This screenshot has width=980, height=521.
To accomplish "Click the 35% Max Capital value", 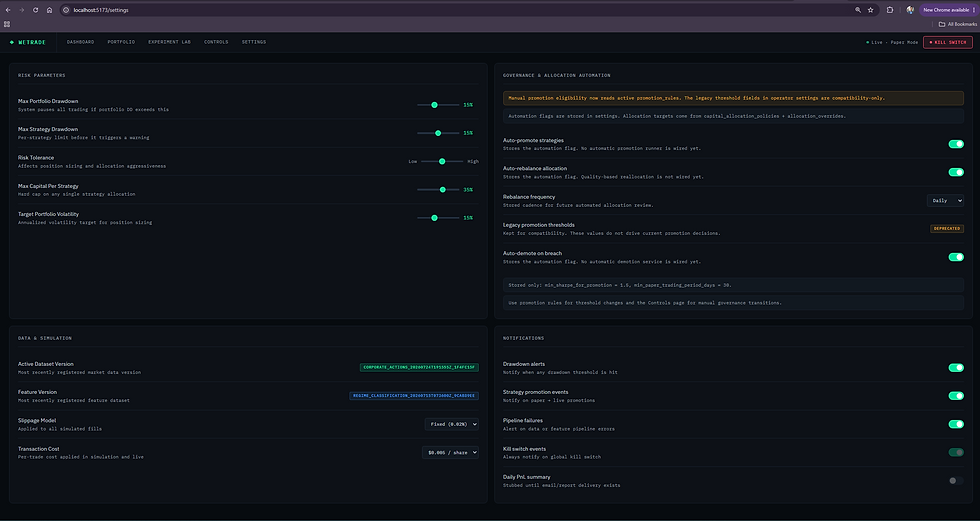I will coord(468,189).
